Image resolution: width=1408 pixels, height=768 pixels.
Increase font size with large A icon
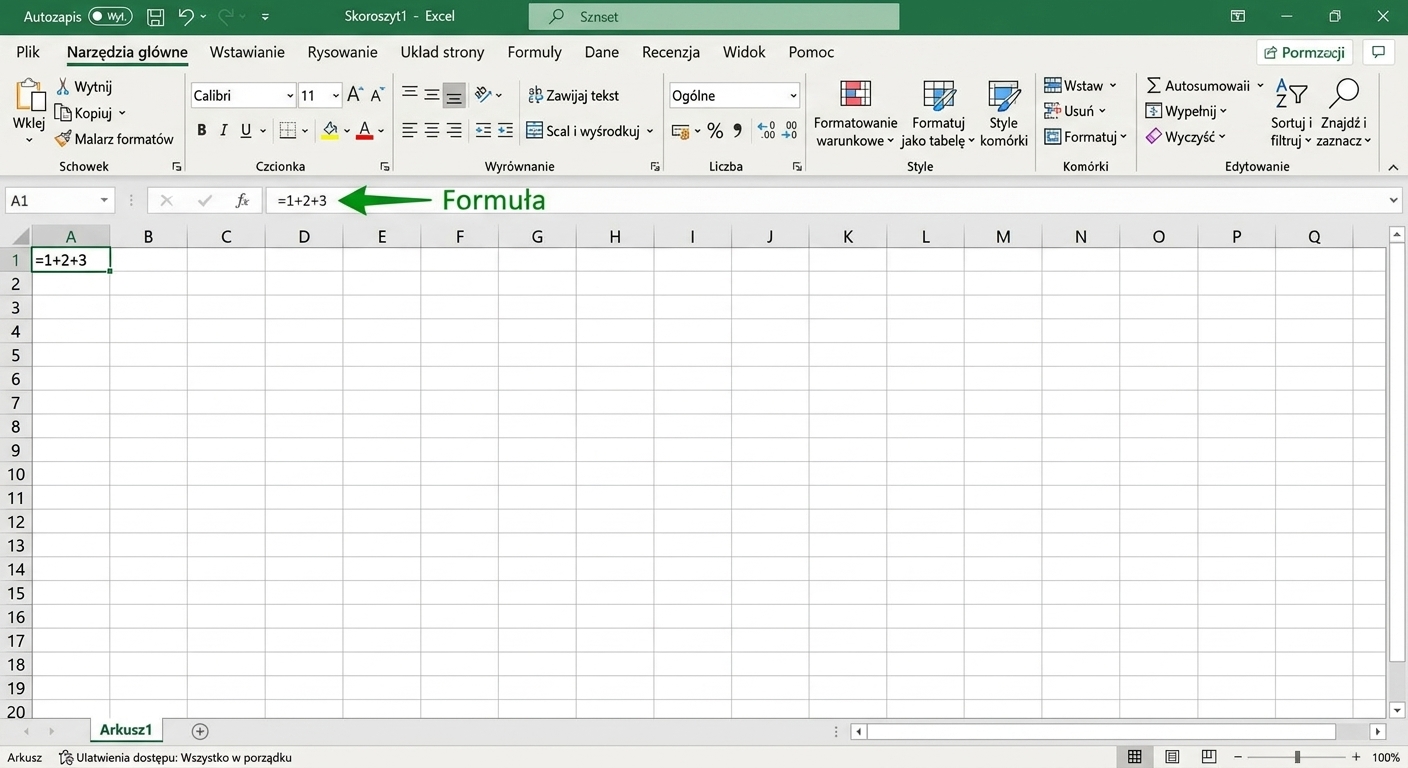pos(355,95)
